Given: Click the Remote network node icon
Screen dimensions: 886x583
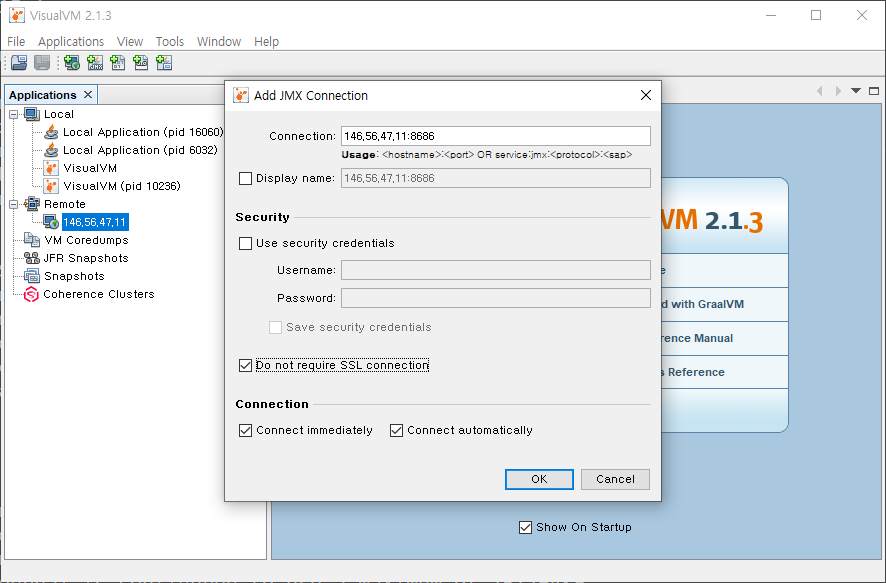Looking at the screenshot, I should 32,204.
